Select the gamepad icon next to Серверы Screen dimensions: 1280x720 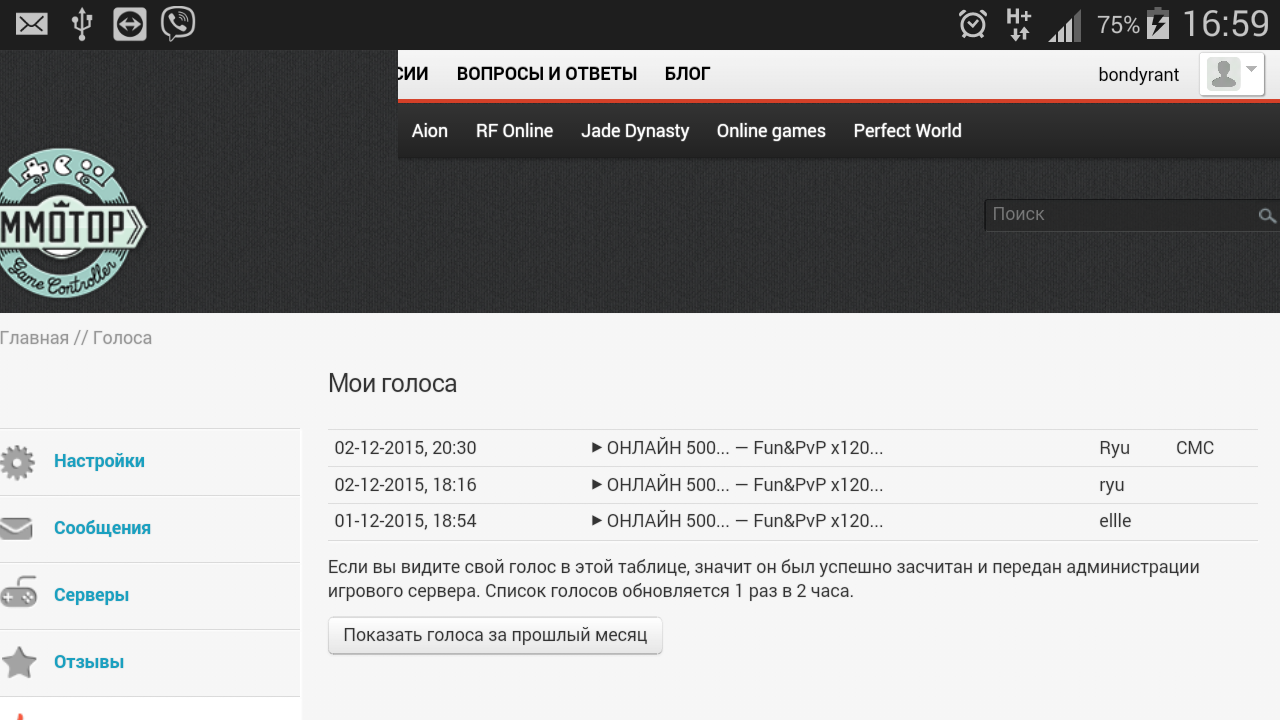(18, 595)
